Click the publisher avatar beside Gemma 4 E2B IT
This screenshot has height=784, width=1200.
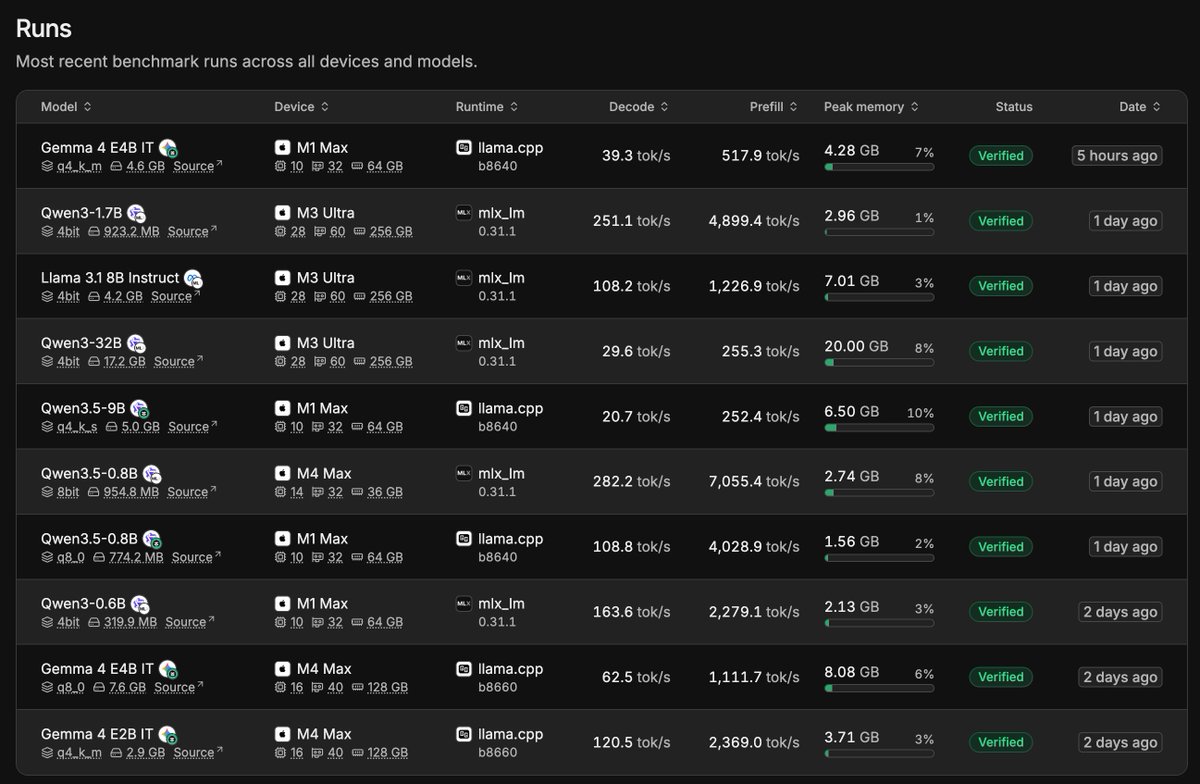coord(168,734)
